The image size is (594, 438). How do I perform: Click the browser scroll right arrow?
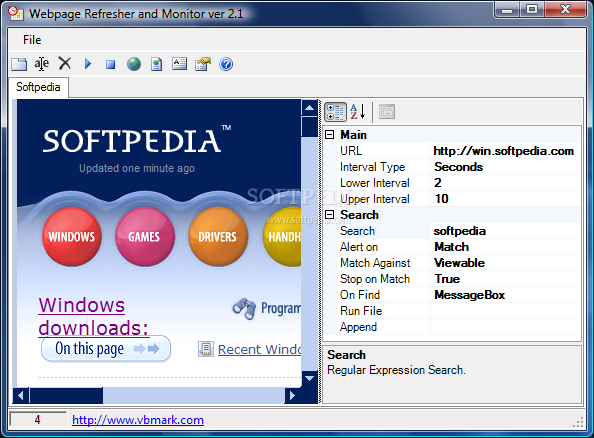click(x=292, y=396)
